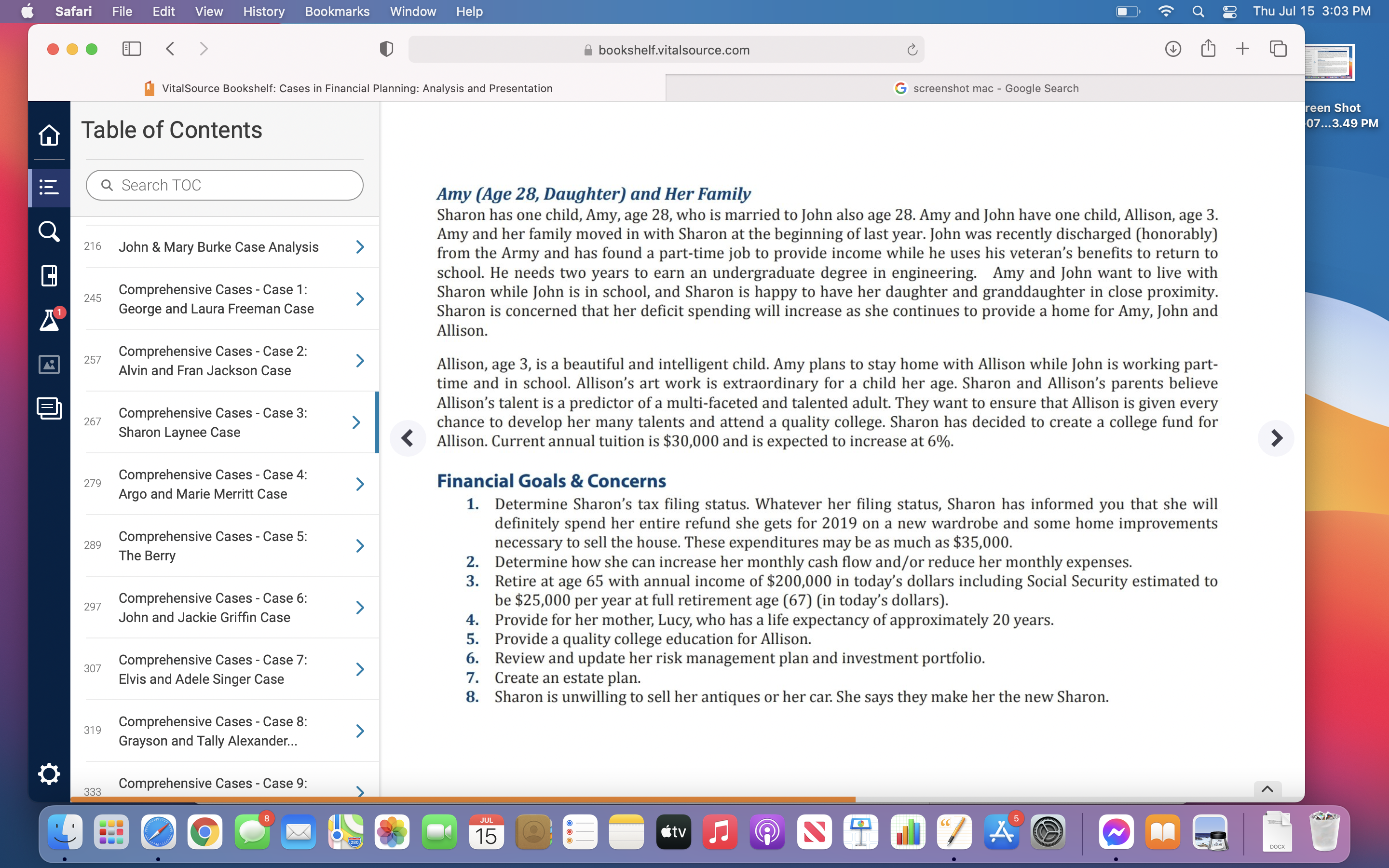
Task: Click the orange reading progress bar
Action: tap(463, 799)
